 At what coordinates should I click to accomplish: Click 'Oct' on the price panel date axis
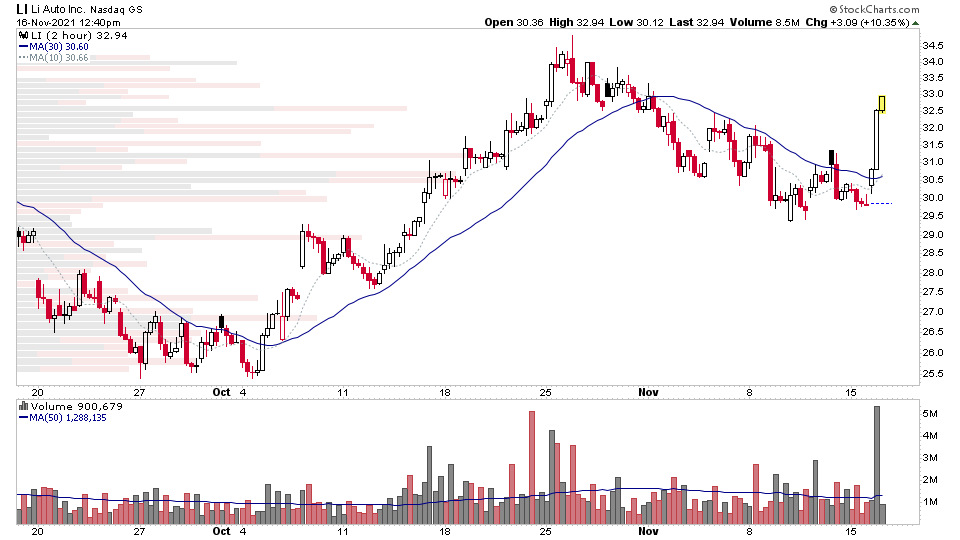(x=221, y=392)
